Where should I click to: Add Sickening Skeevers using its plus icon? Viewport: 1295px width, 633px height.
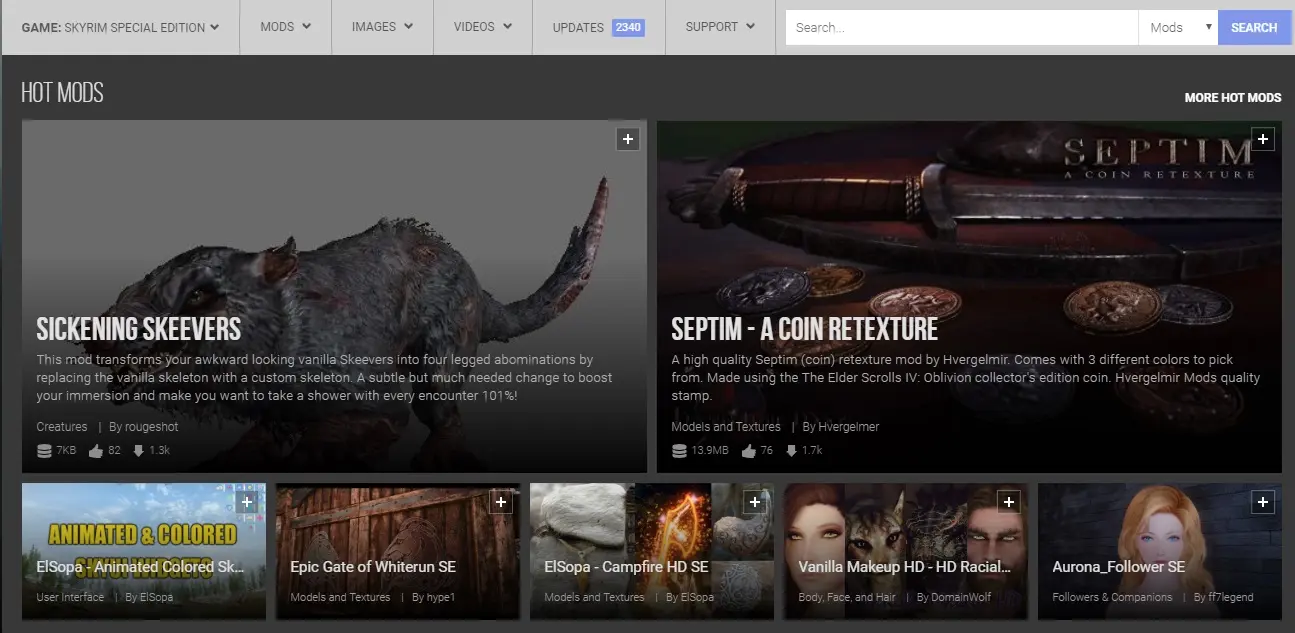click(x=628, y=140)
